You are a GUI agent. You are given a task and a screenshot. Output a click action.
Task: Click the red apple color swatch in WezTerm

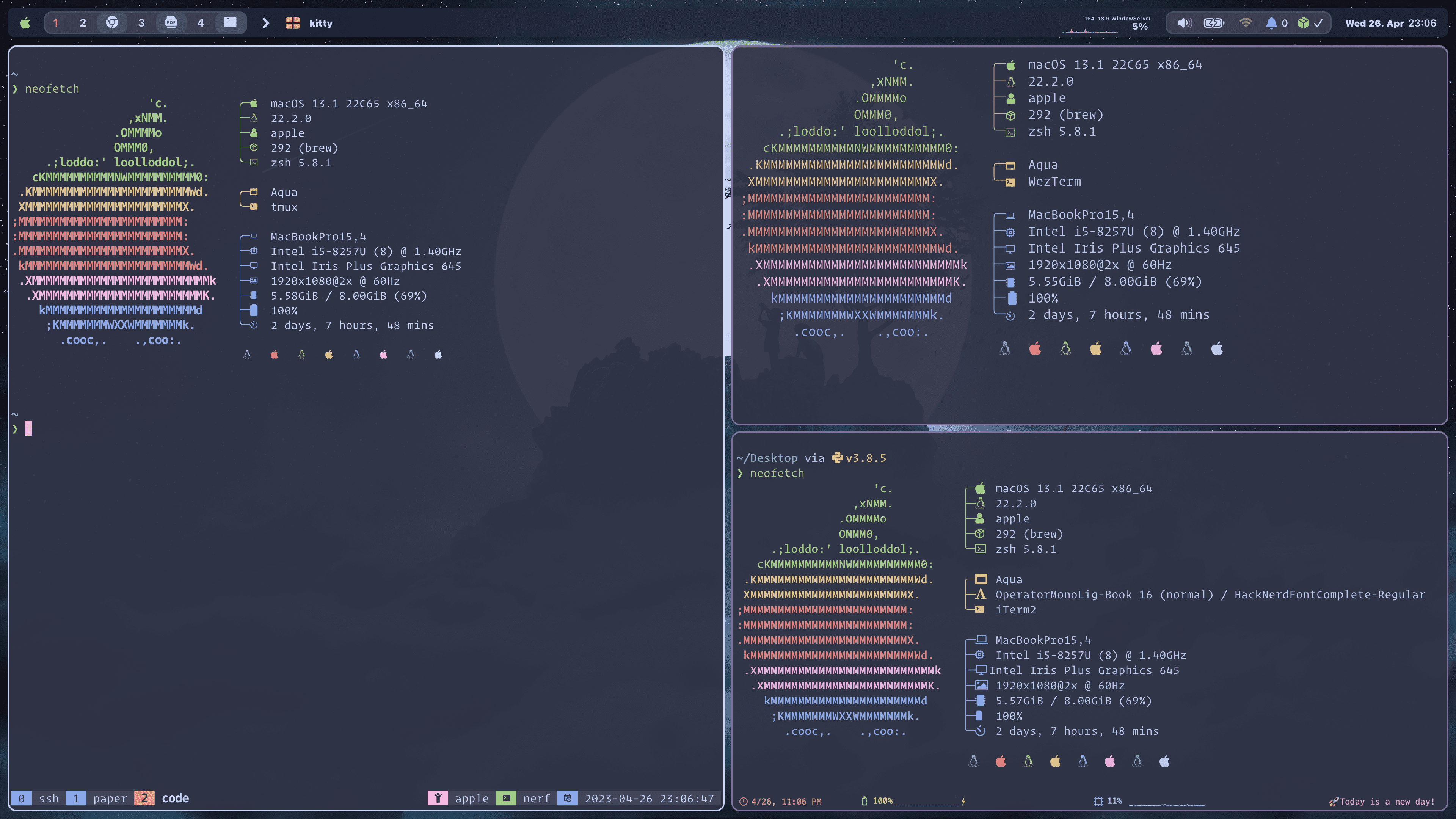(1035, 349)
